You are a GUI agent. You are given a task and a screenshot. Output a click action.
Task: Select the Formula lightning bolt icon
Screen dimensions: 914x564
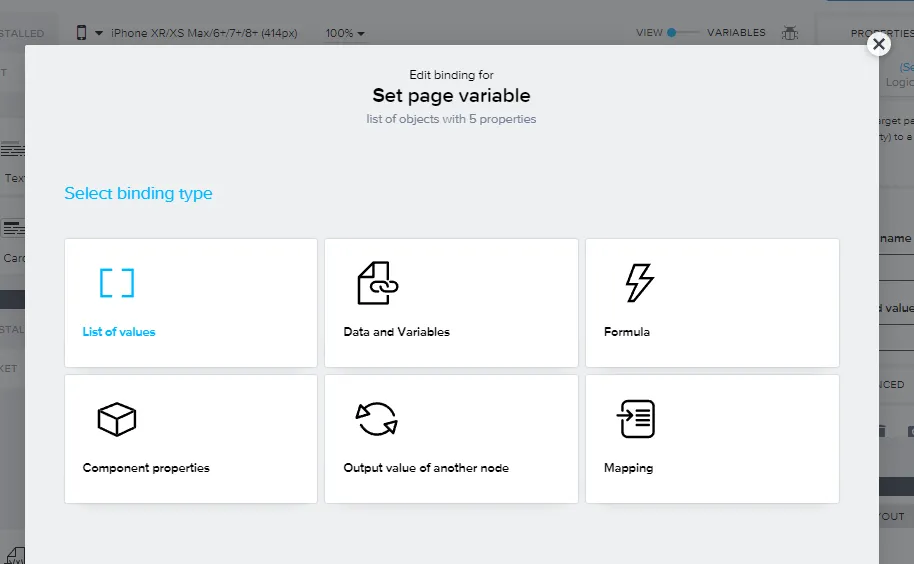(638, 283)
